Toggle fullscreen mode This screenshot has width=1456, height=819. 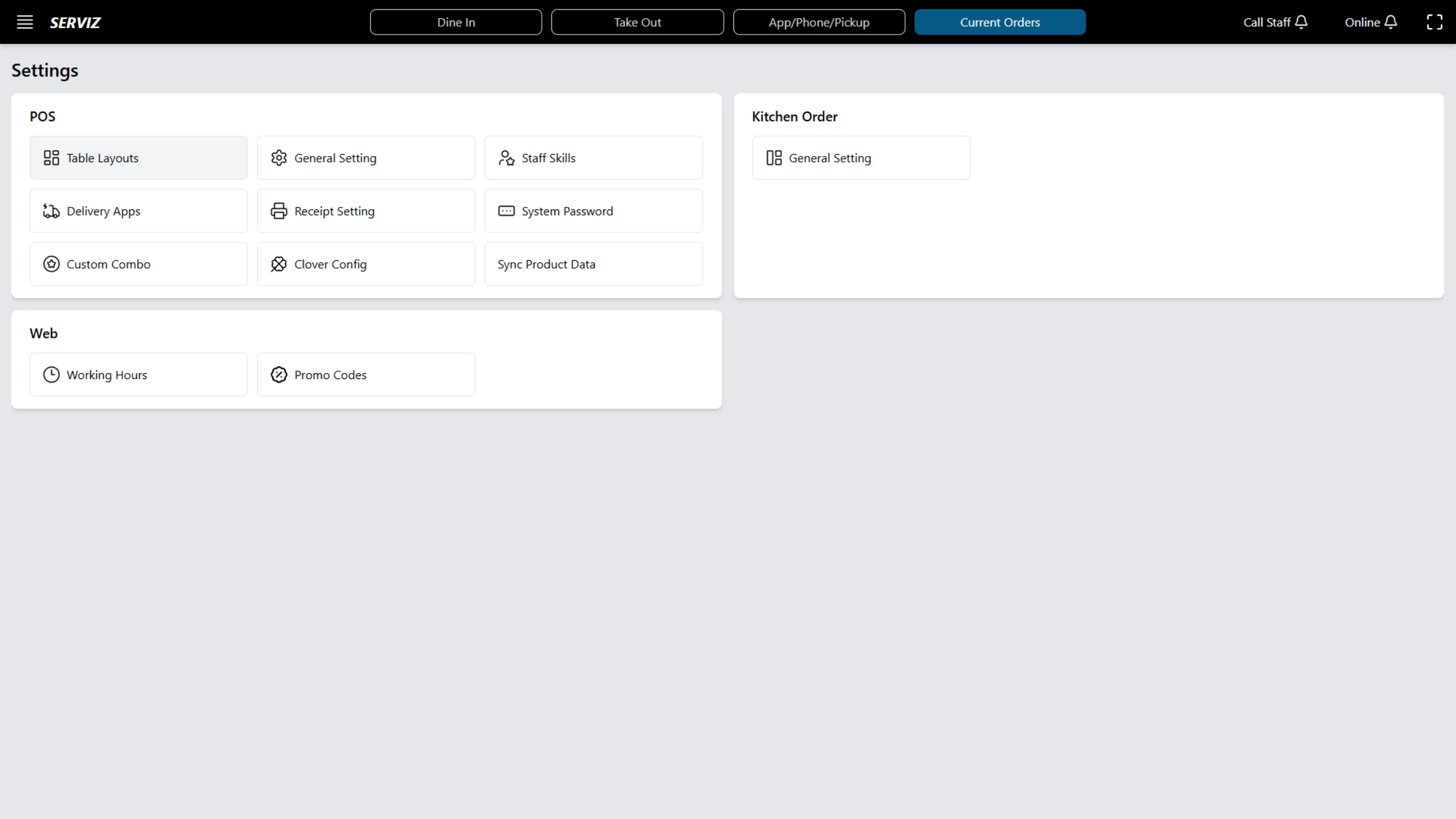pos(1435,22)
